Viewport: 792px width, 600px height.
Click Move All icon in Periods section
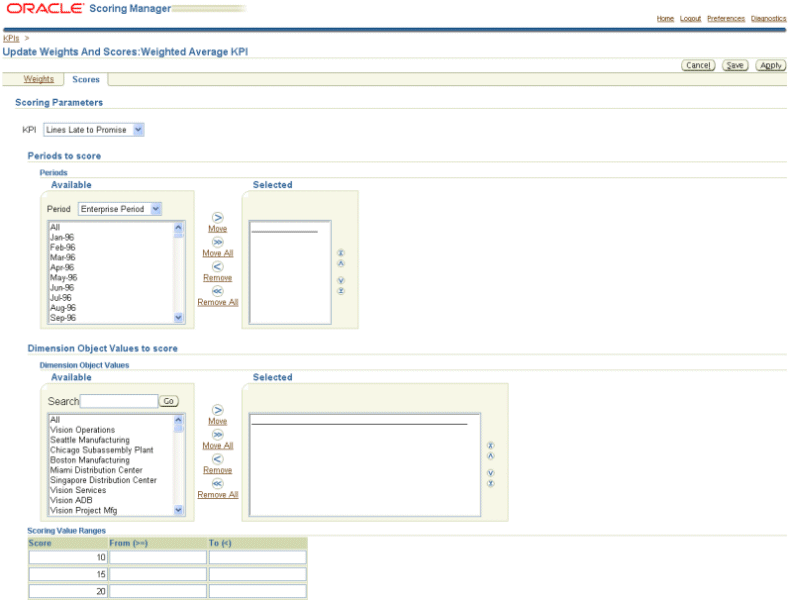217,242
